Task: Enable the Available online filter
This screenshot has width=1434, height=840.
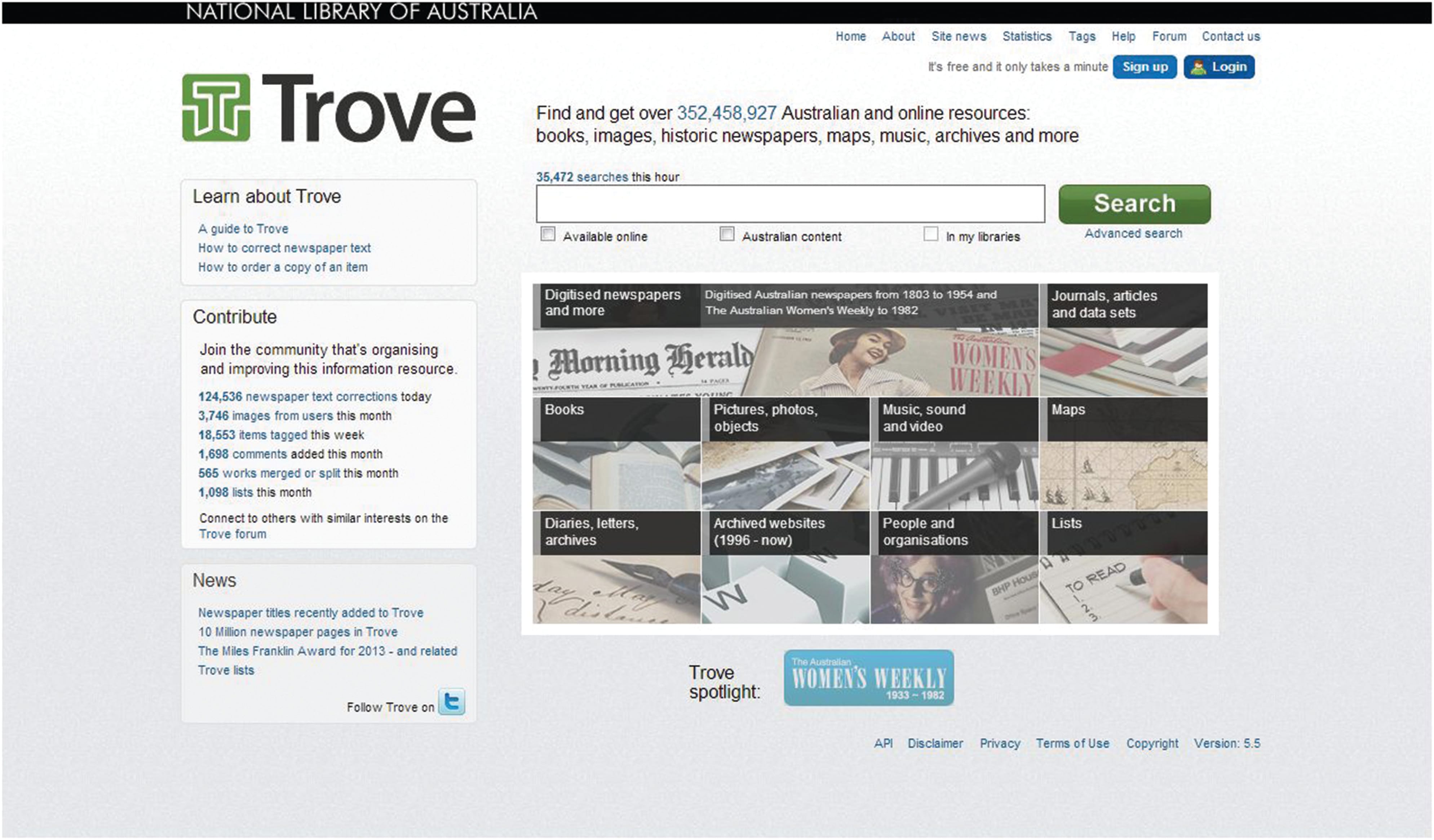Action: click(x=549, y=234)
